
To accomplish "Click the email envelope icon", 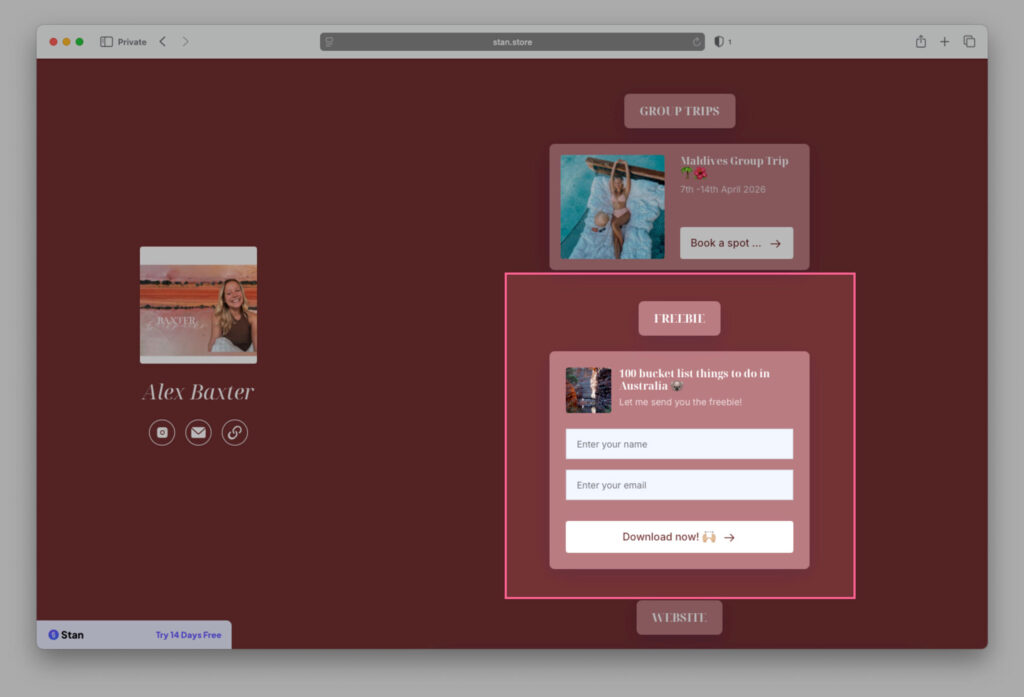I will pyautogui.click(x=198, y=433).
